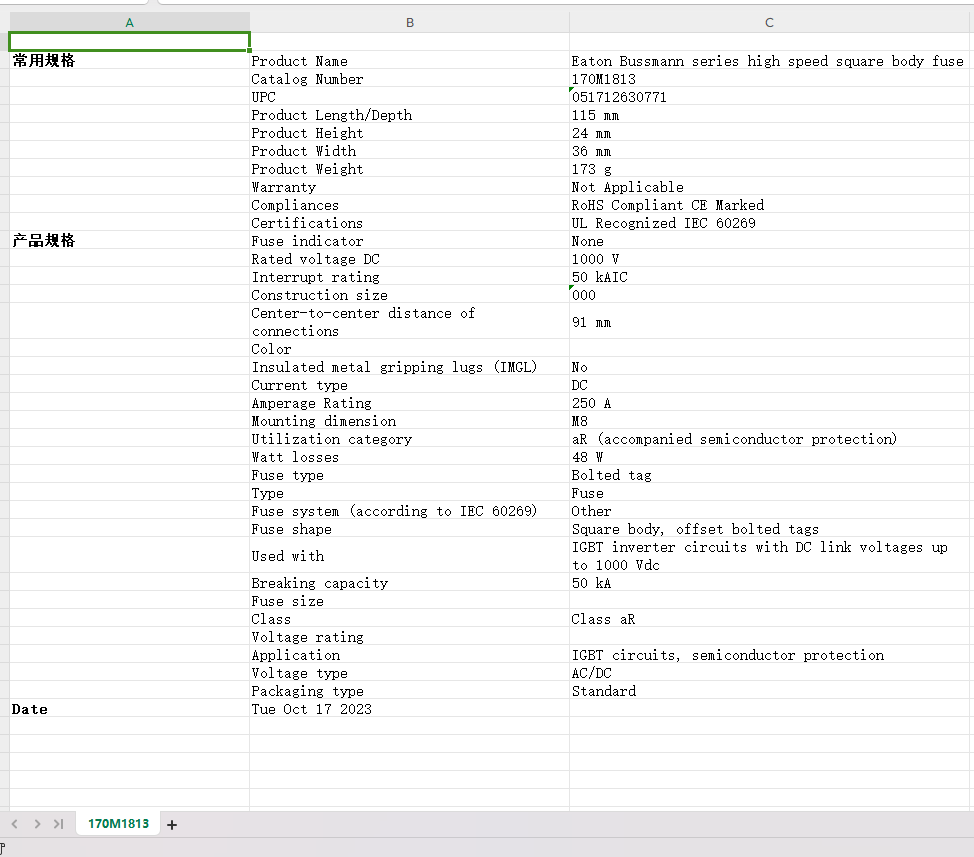Select the 'Fuse shape' cell
Screen dimensions: 974x857
tap(409, 528)
